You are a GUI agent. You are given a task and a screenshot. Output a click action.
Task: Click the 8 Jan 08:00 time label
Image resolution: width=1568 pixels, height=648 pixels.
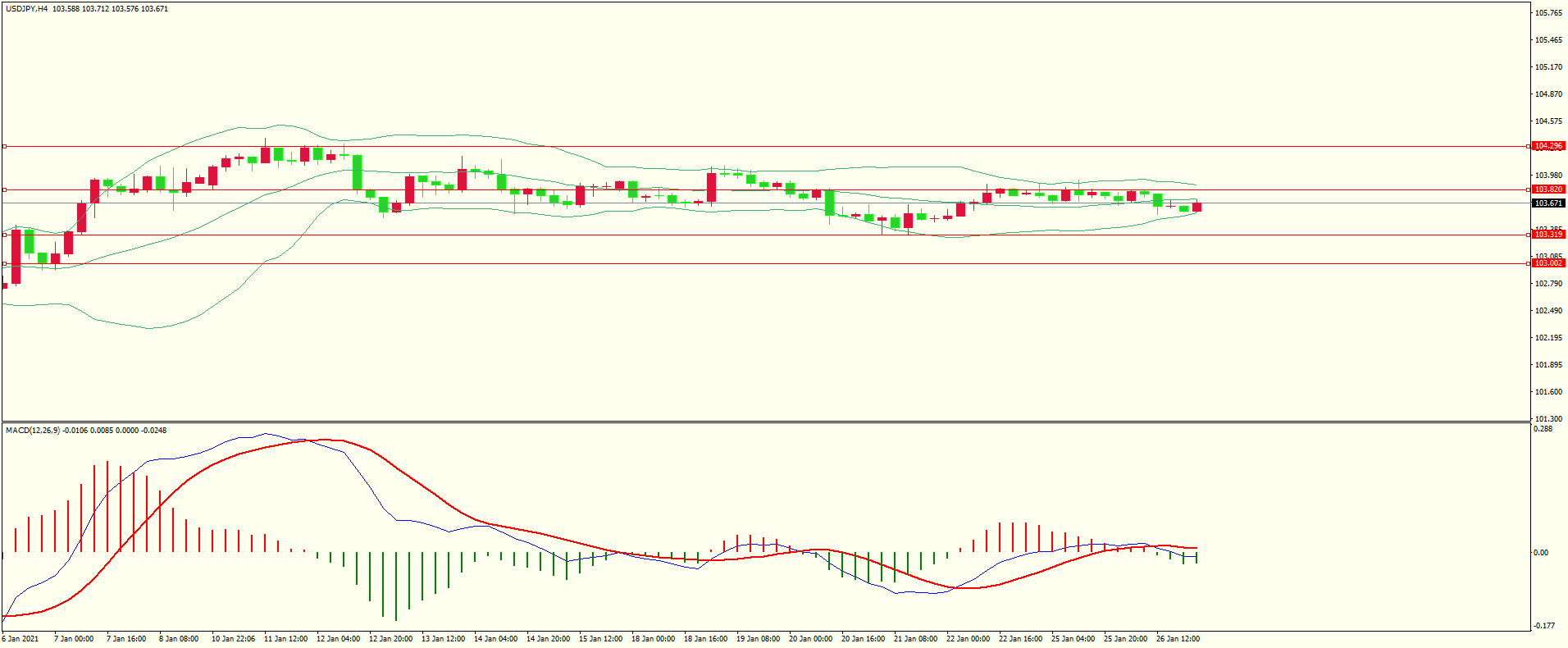[x=179, y=639]
